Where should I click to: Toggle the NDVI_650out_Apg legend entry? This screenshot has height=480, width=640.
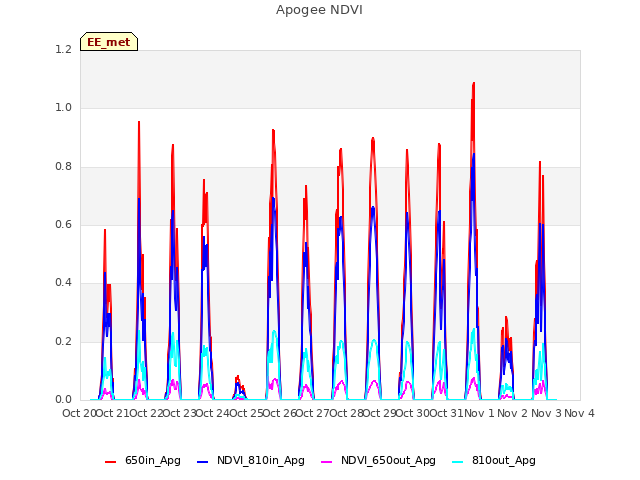point(378,460)
